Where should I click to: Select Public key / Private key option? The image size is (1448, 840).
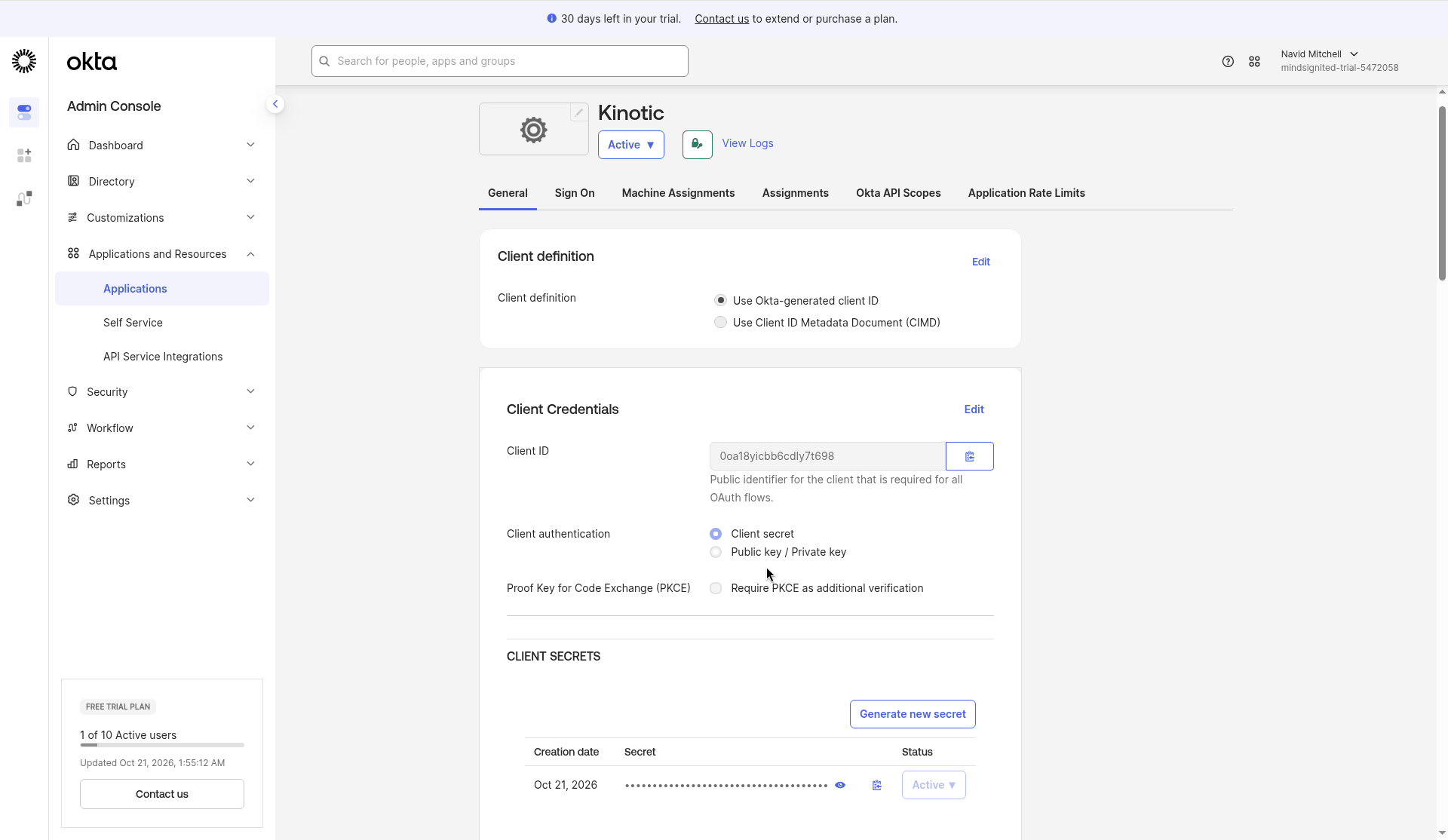(716, 552)
